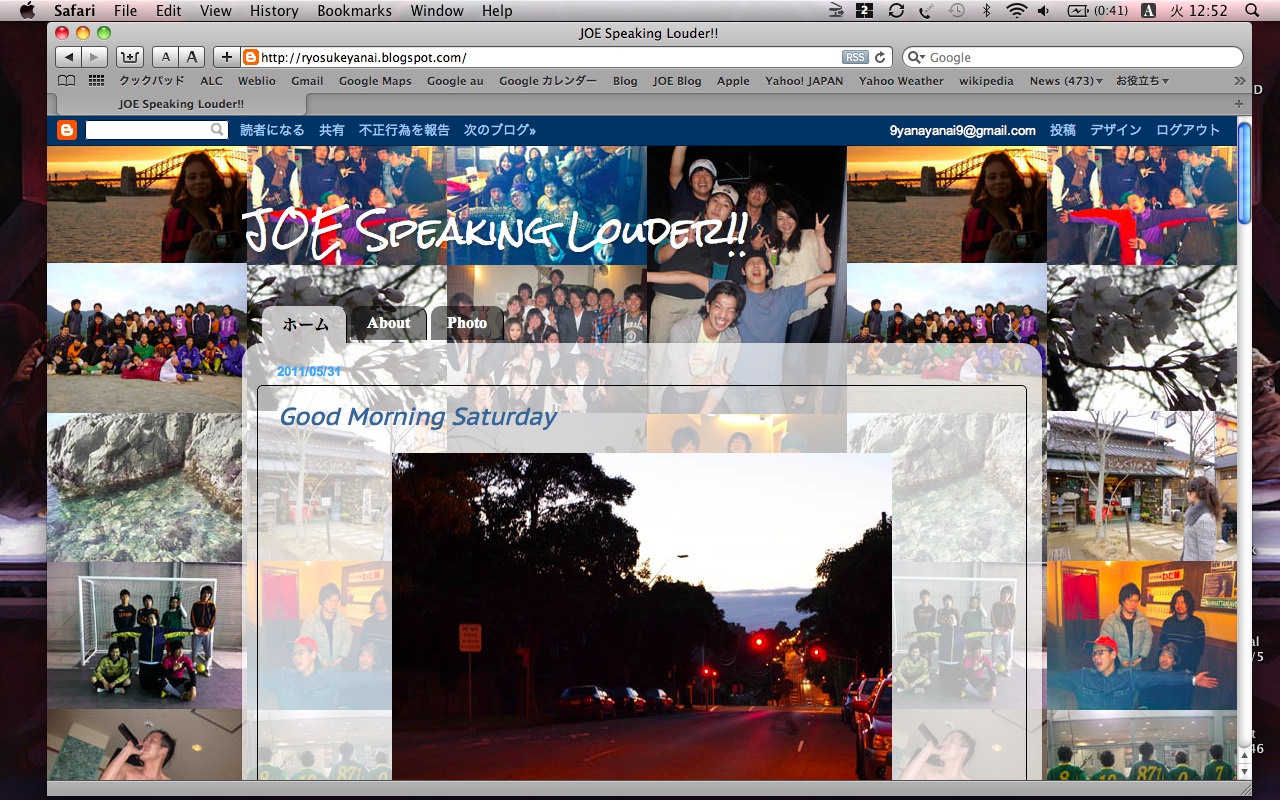
Task: Open the お役立ち bookmark folder dropdown
Action: (1142, 81)
